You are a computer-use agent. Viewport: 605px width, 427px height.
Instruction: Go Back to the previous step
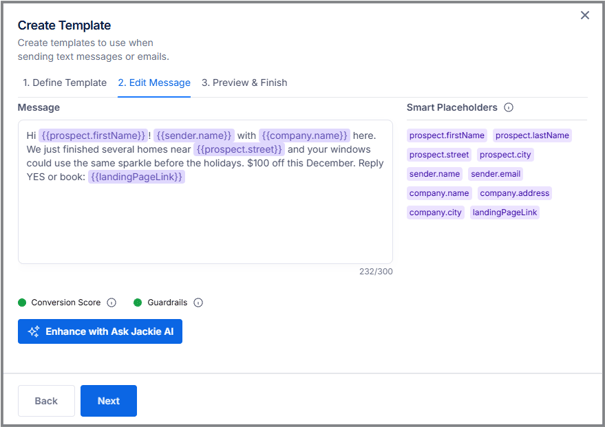[x=46, y=401]
